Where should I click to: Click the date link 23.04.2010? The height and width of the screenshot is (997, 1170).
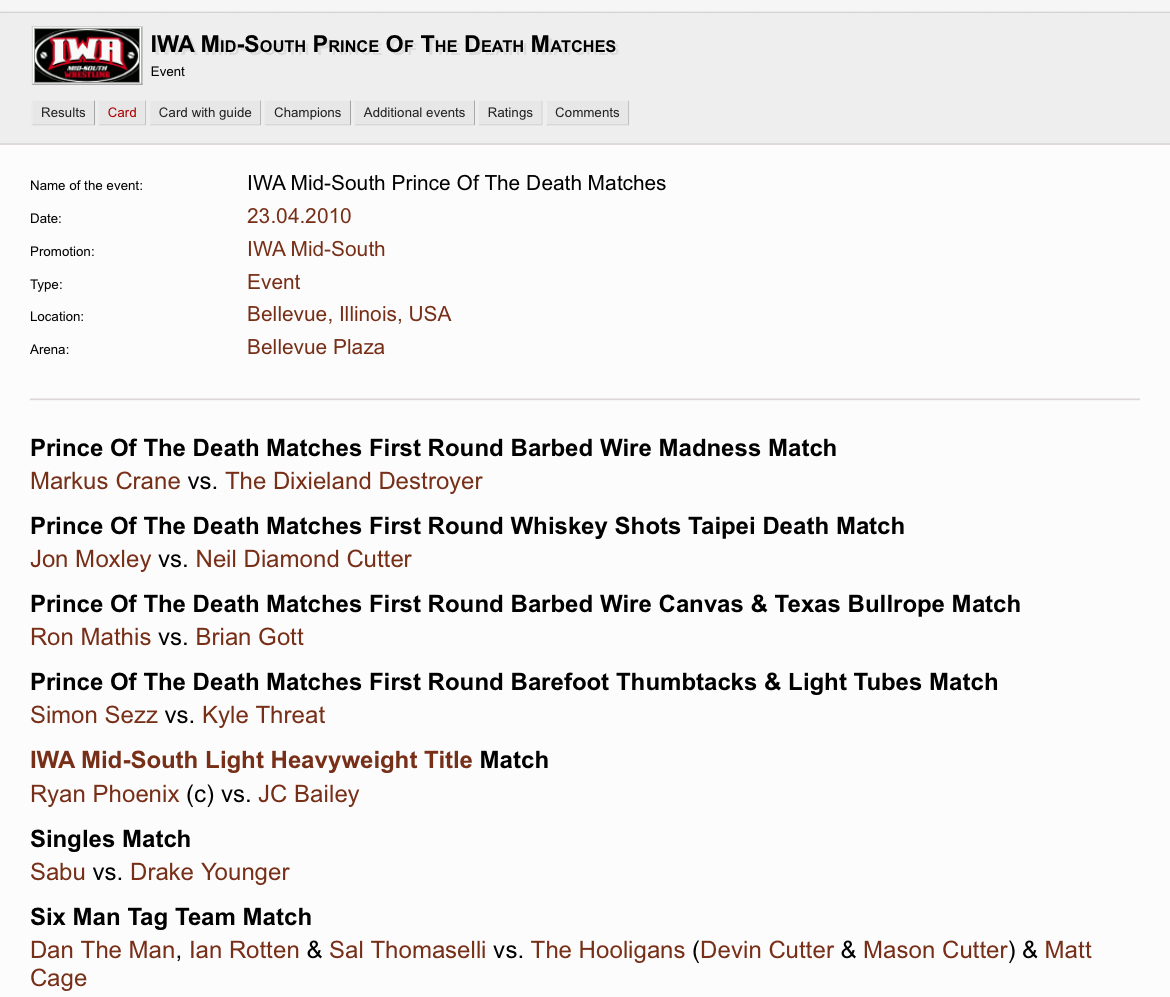click(299, 216)
